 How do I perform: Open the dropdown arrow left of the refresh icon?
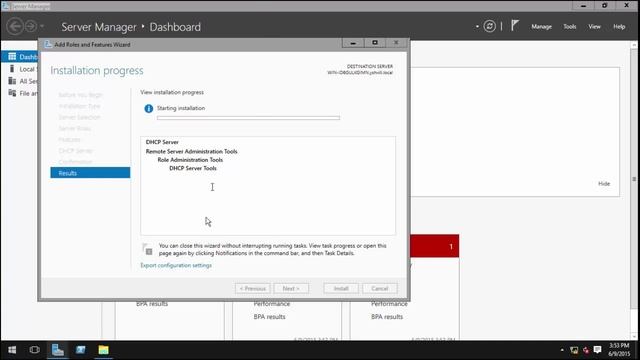coord(477,27)
